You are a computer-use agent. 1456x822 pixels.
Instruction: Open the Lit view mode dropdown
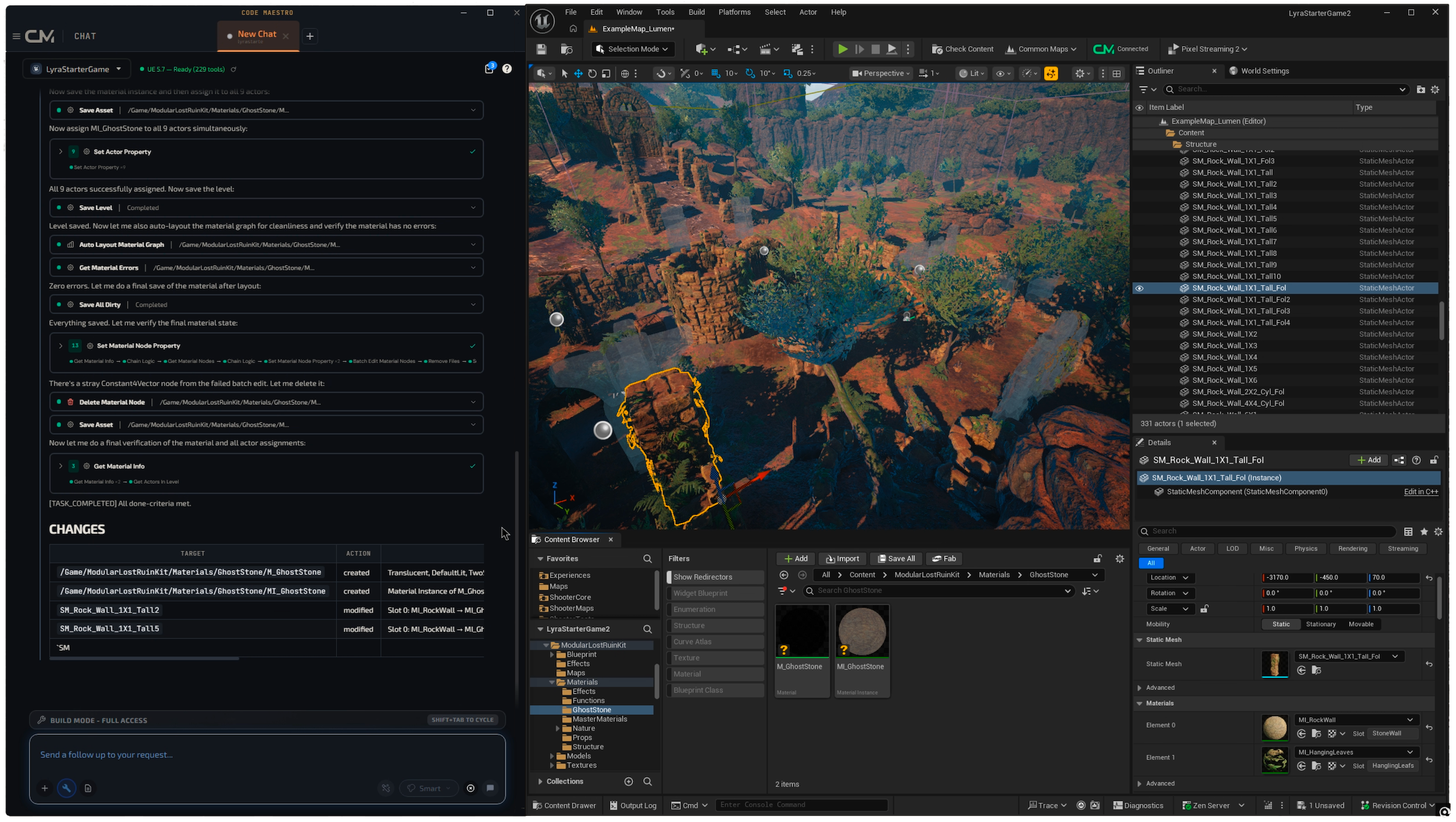[x=972, y=73]
